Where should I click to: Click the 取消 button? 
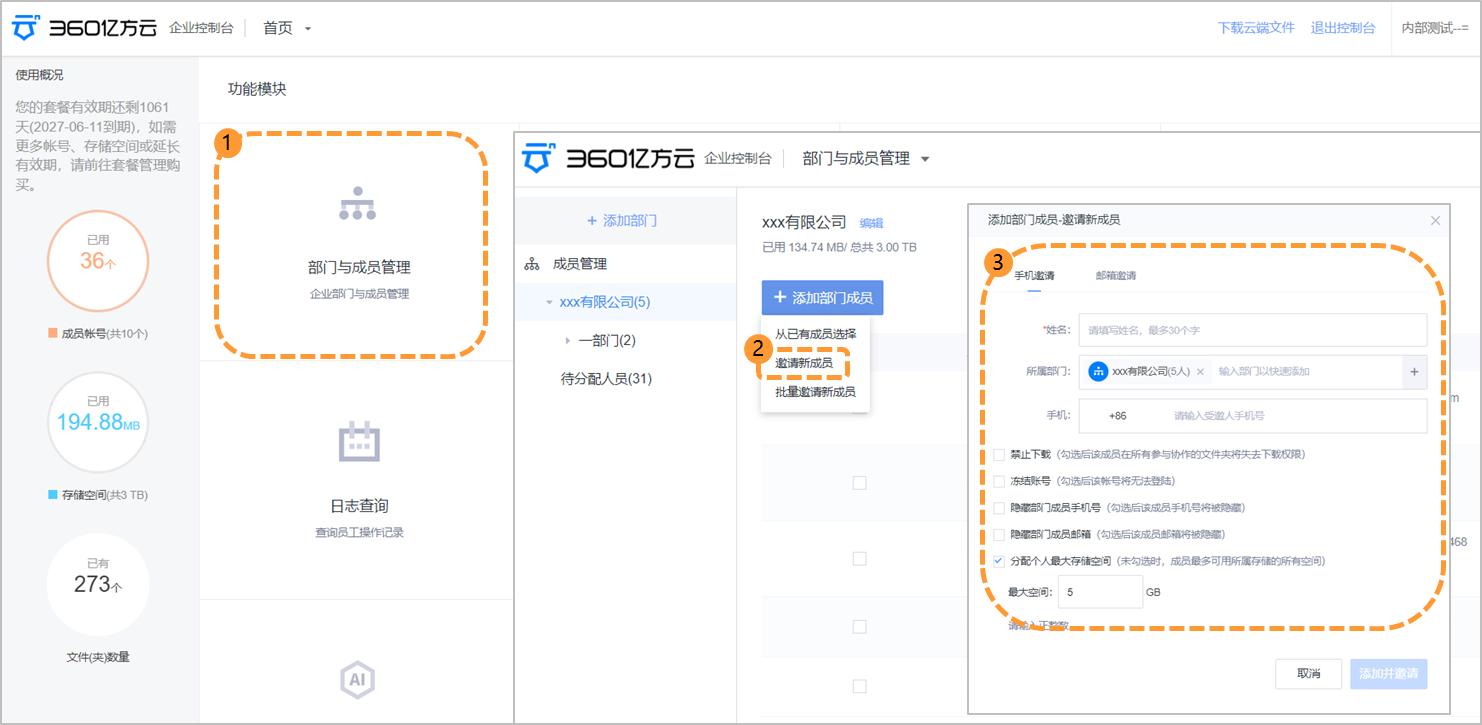click(x=1308, y=674)
